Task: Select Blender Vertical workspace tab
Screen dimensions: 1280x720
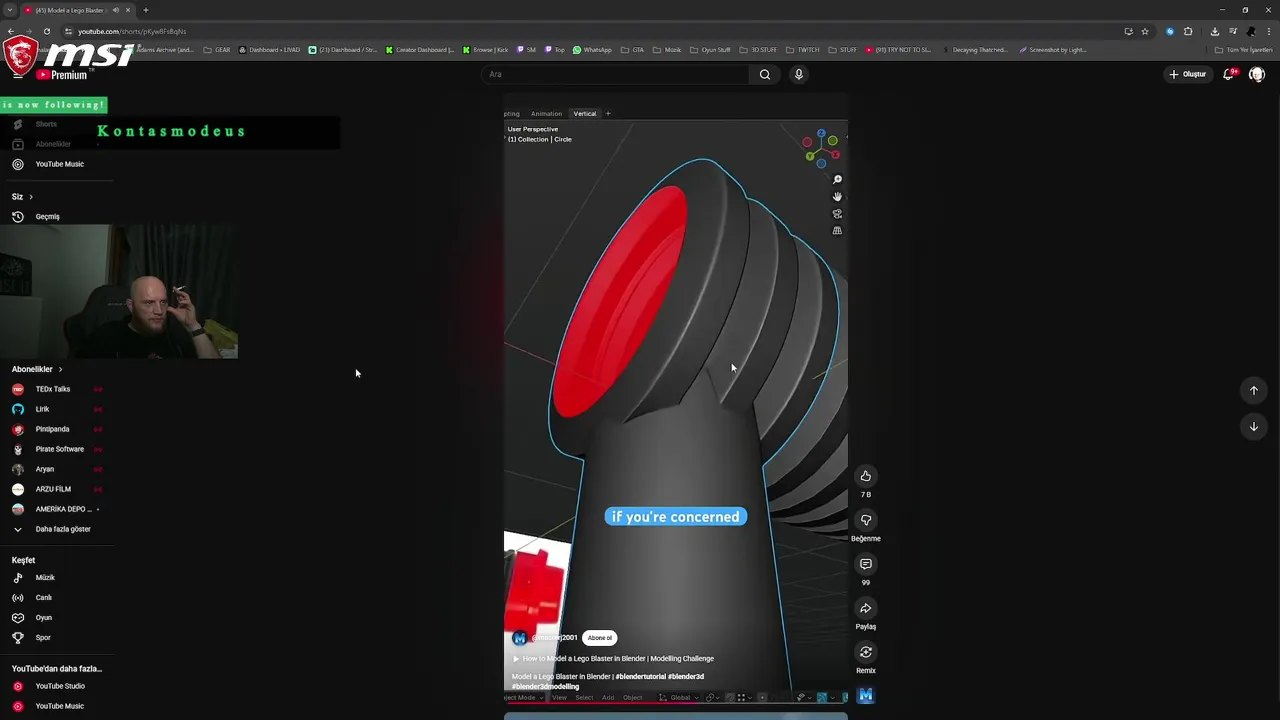Action: [585, 113]
